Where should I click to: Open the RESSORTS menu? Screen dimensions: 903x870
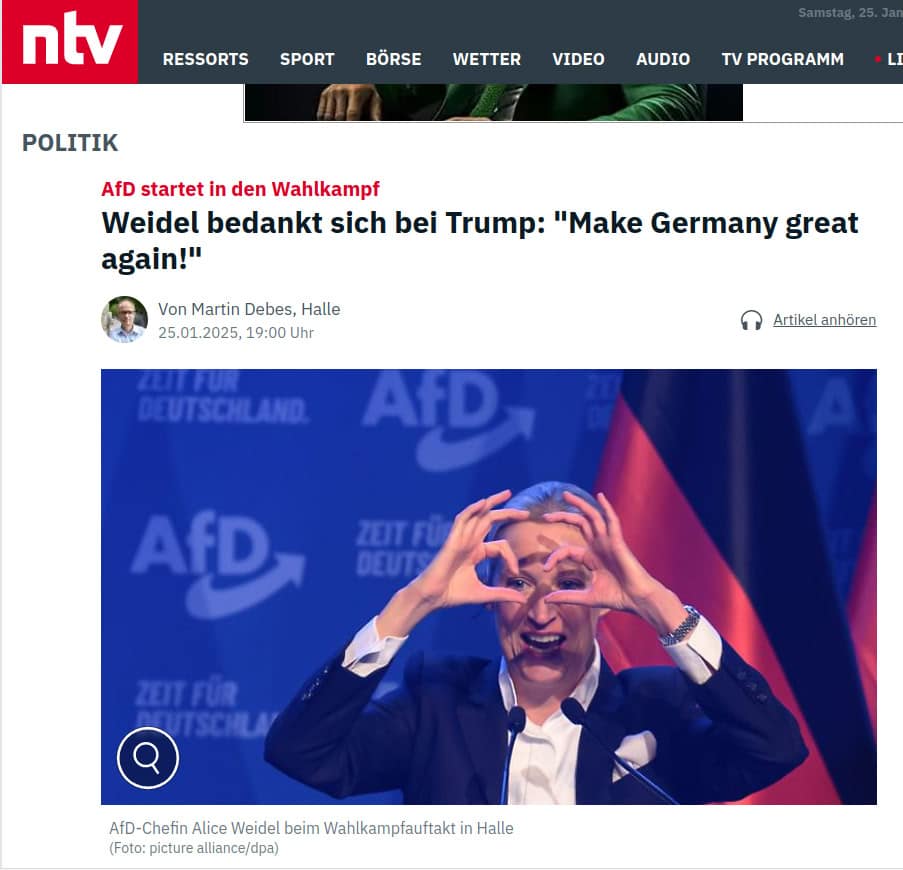206,59
